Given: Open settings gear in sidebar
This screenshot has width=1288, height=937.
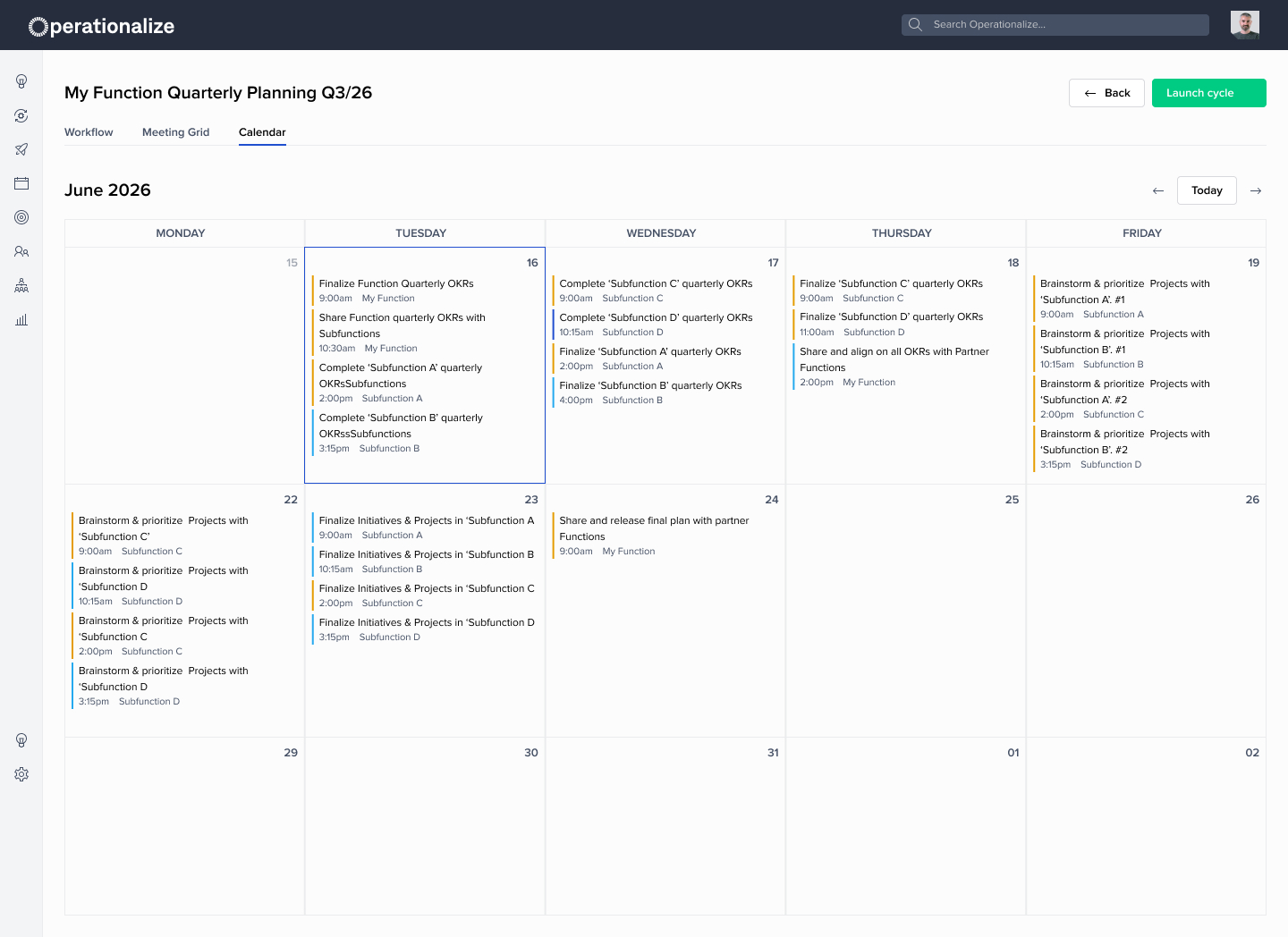Looking at the screenshot, I should coord(21,774).
